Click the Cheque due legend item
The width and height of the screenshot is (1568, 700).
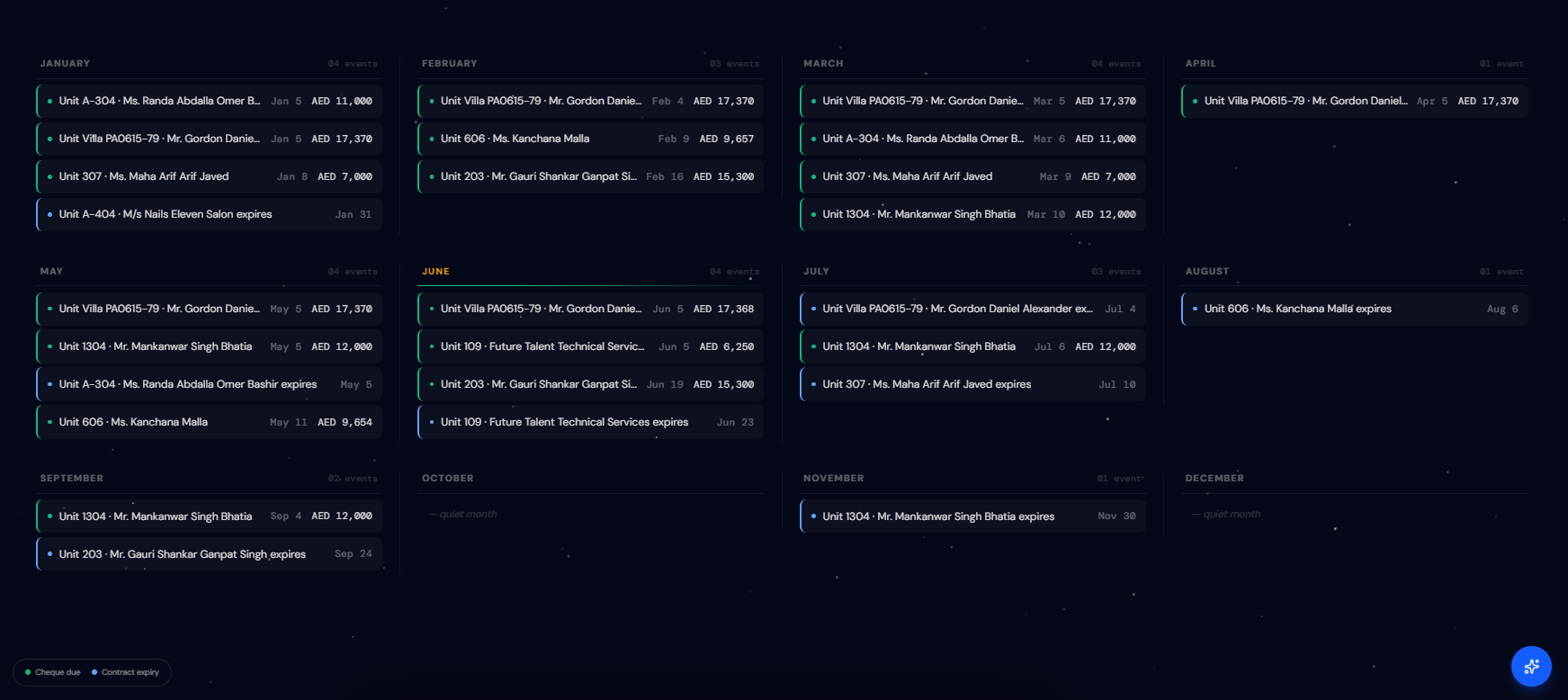click(53, 672)
